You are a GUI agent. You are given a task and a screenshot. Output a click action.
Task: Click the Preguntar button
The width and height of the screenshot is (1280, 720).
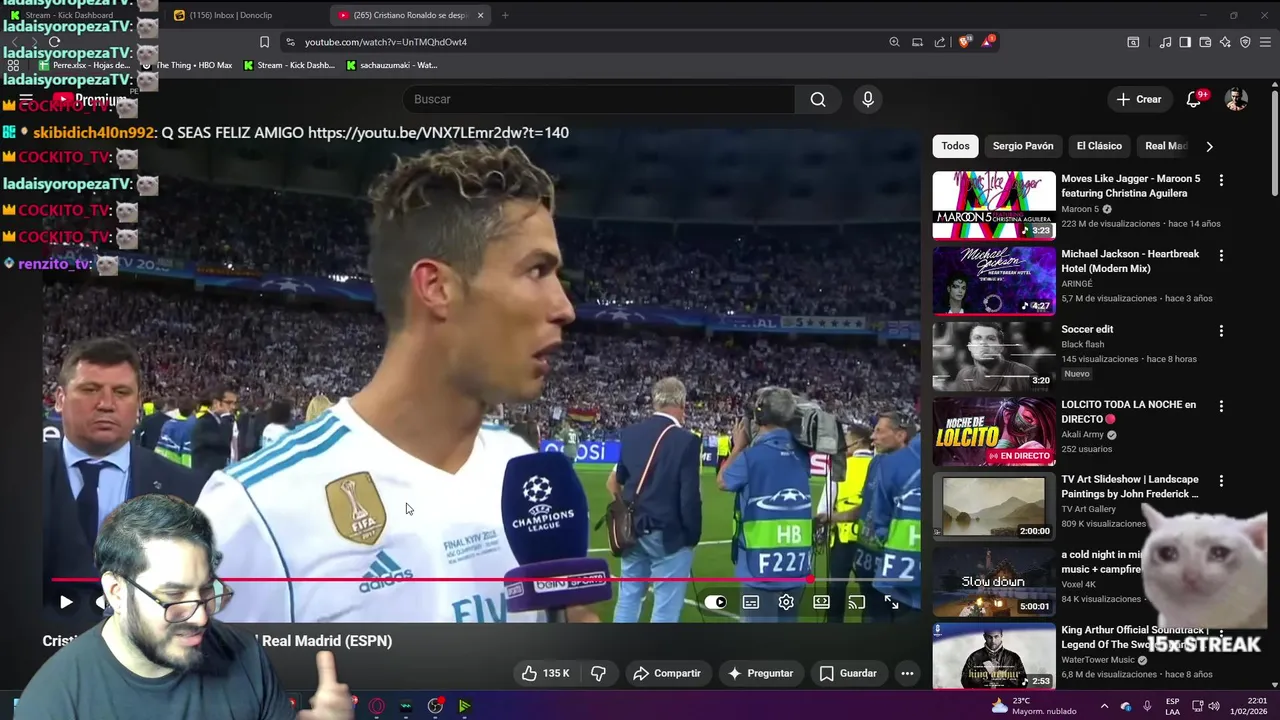pyautogui.click(x=760, y=673)
